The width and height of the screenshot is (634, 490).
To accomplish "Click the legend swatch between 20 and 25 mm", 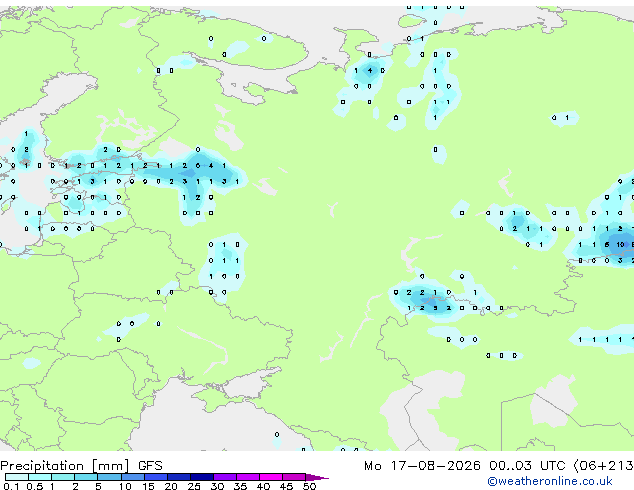I will pos(179,477).
